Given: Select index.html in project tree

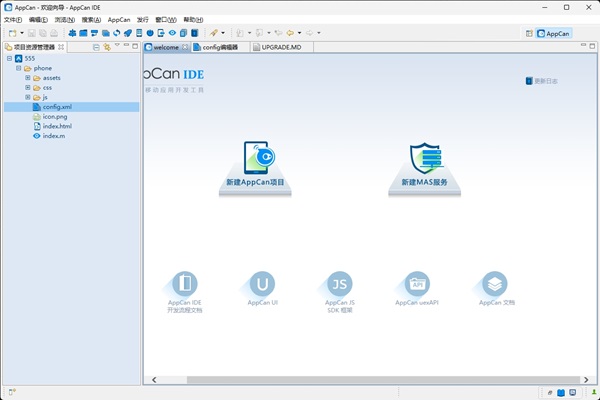Looking at the screenshot, I should pyautogui.click(x=57, y=126).
